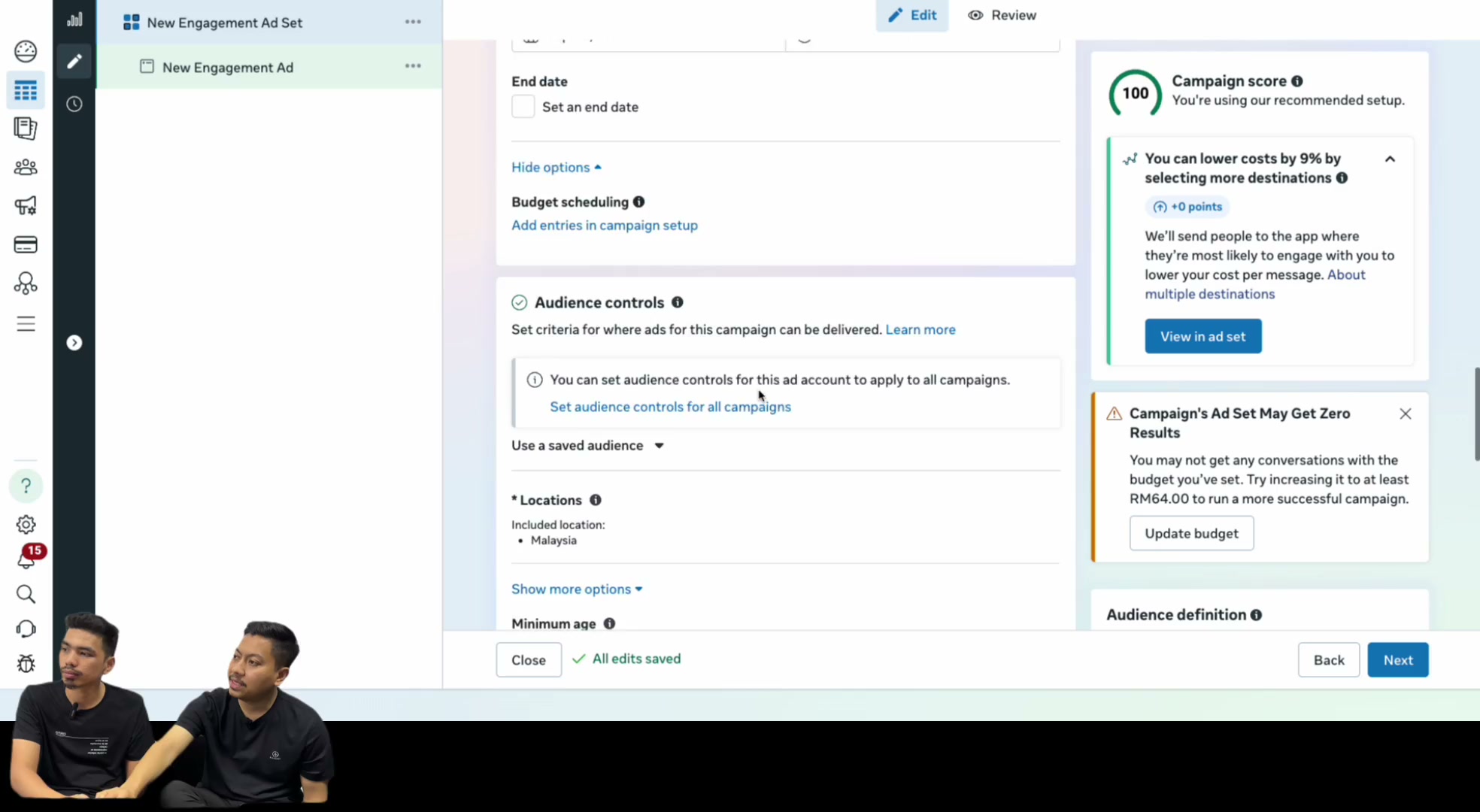Click the Campaign score info icon
Viewport: 1480px width, 812px height.
tap(1297, 81)
